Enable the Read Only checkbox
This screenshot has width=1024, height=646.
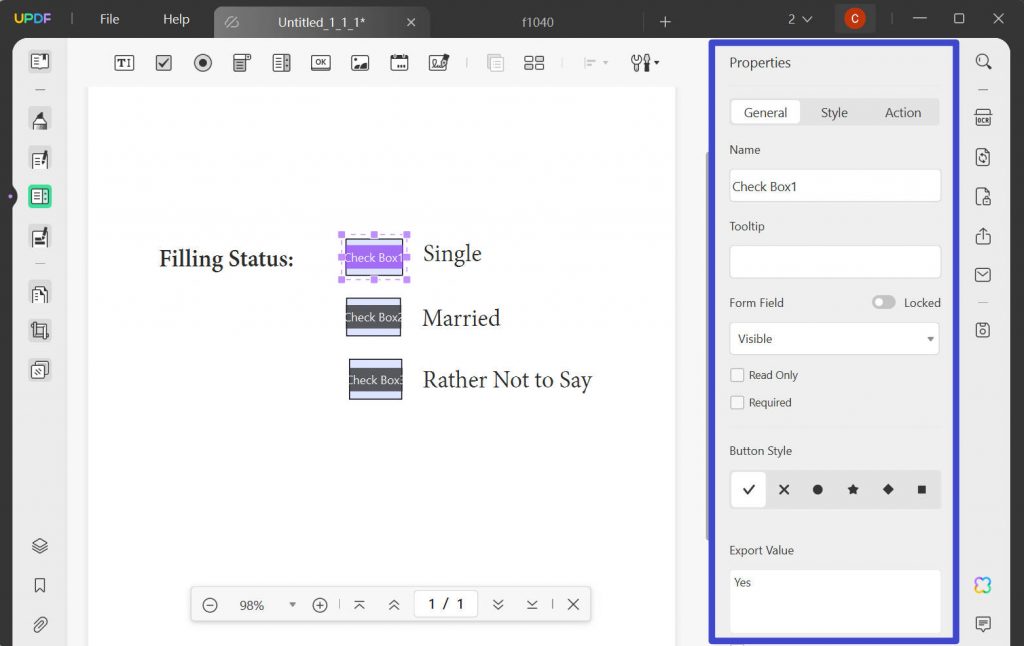pyautogui.click(x=737, y=375)
